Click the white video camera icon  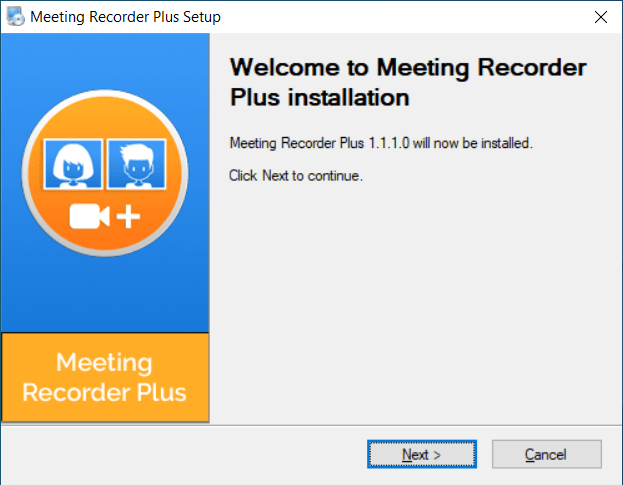pos(89,216)
